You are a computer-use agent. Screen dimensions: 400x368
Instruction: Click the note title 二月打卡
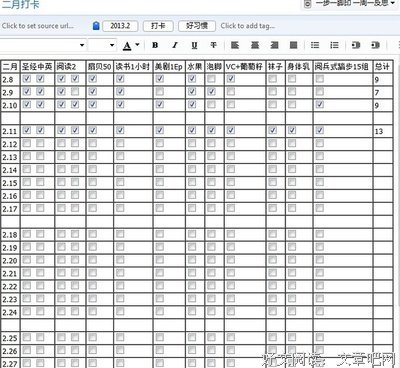[x=20, y=4]
